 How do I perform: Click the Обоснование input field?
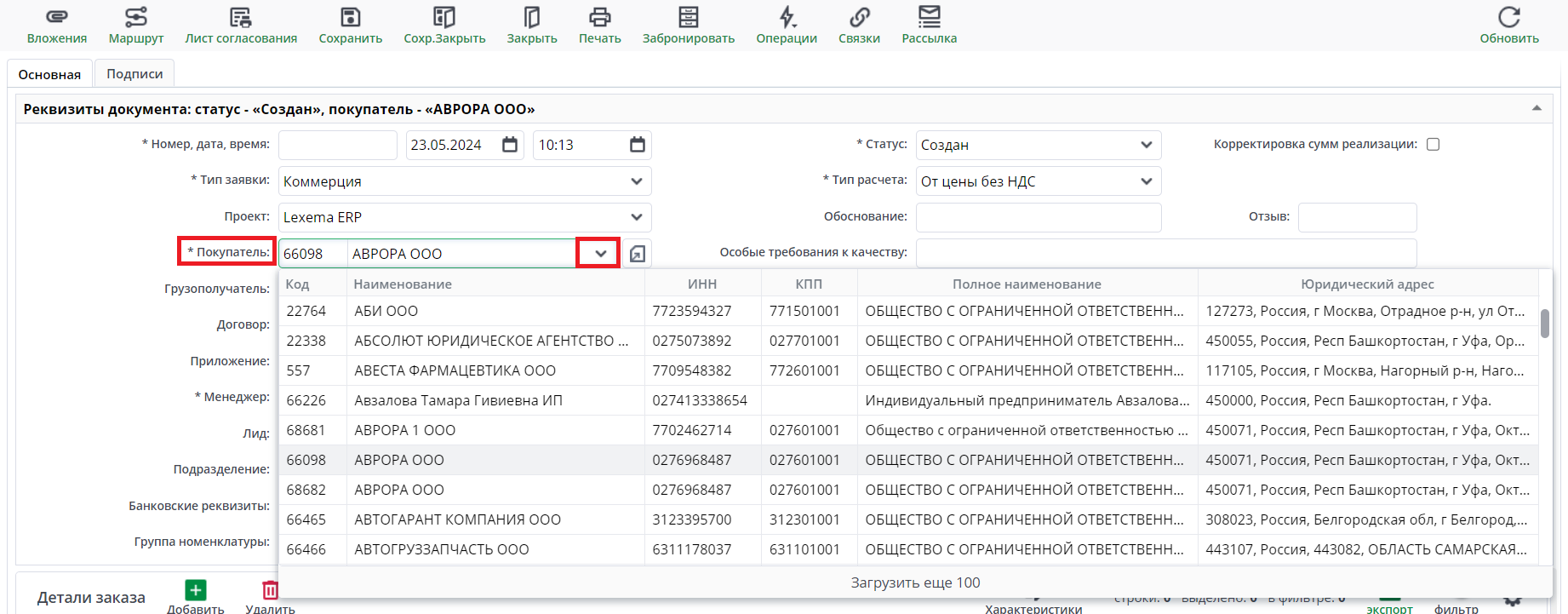click(1038, 217)
